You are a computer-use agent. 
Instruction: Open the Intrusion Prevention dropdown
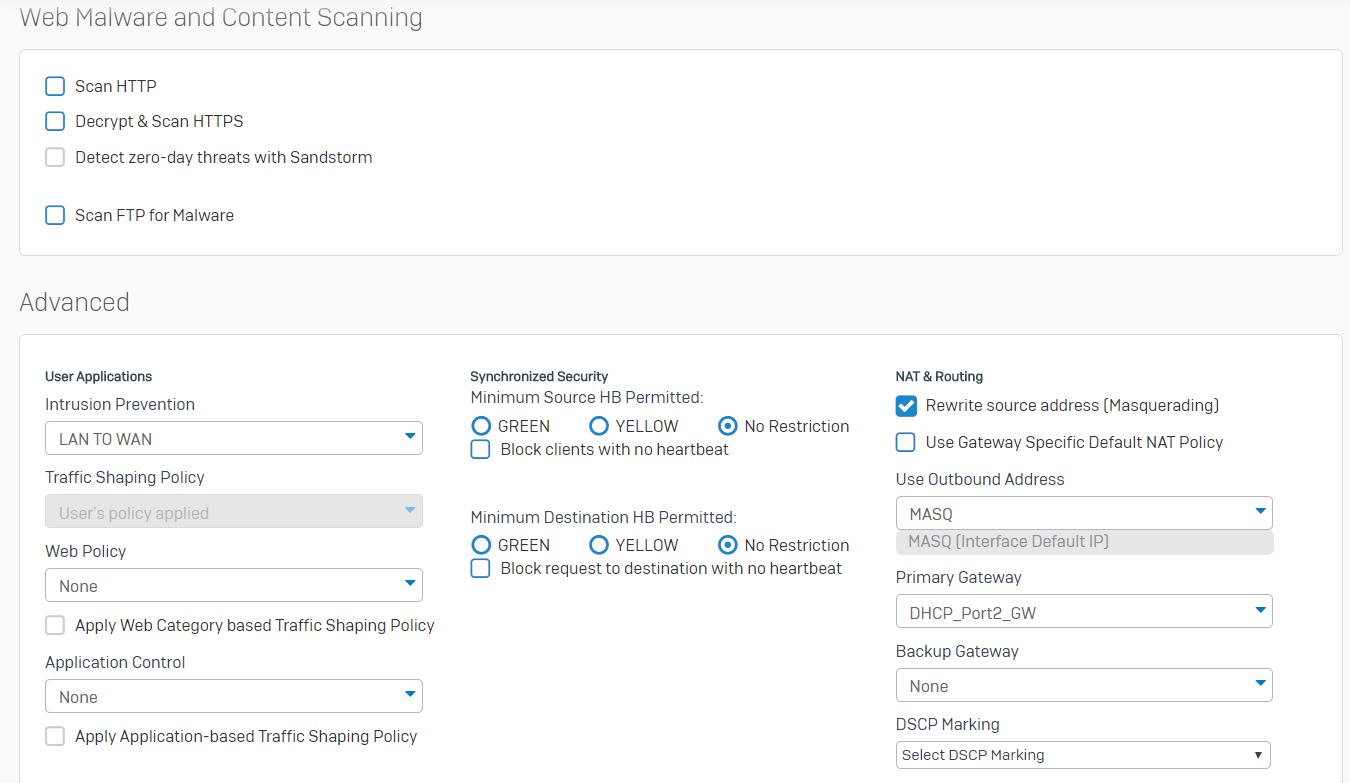[x=233, y=438]
